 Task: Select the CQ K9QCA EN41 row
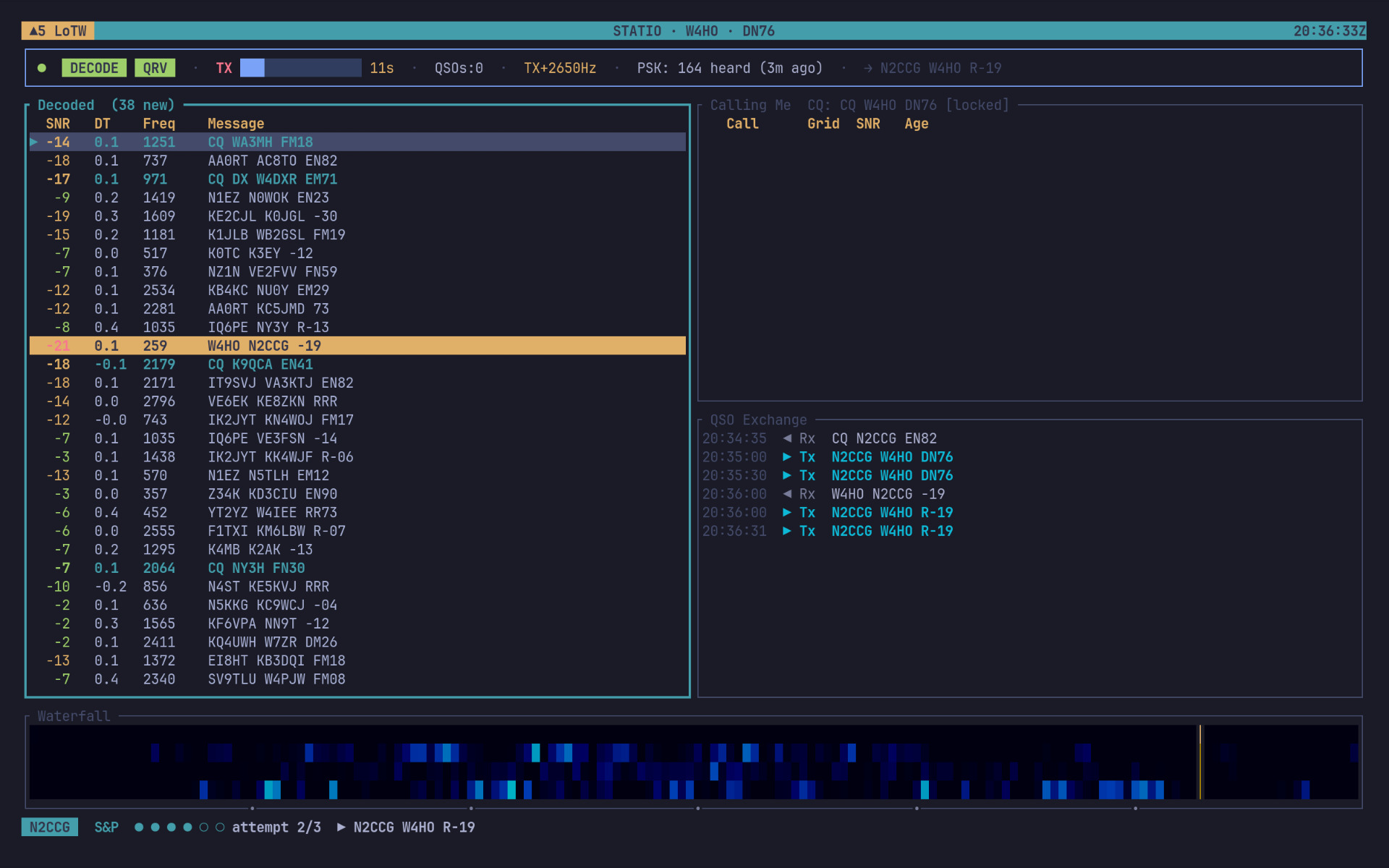pyautogui.click(x=357, y=365)
